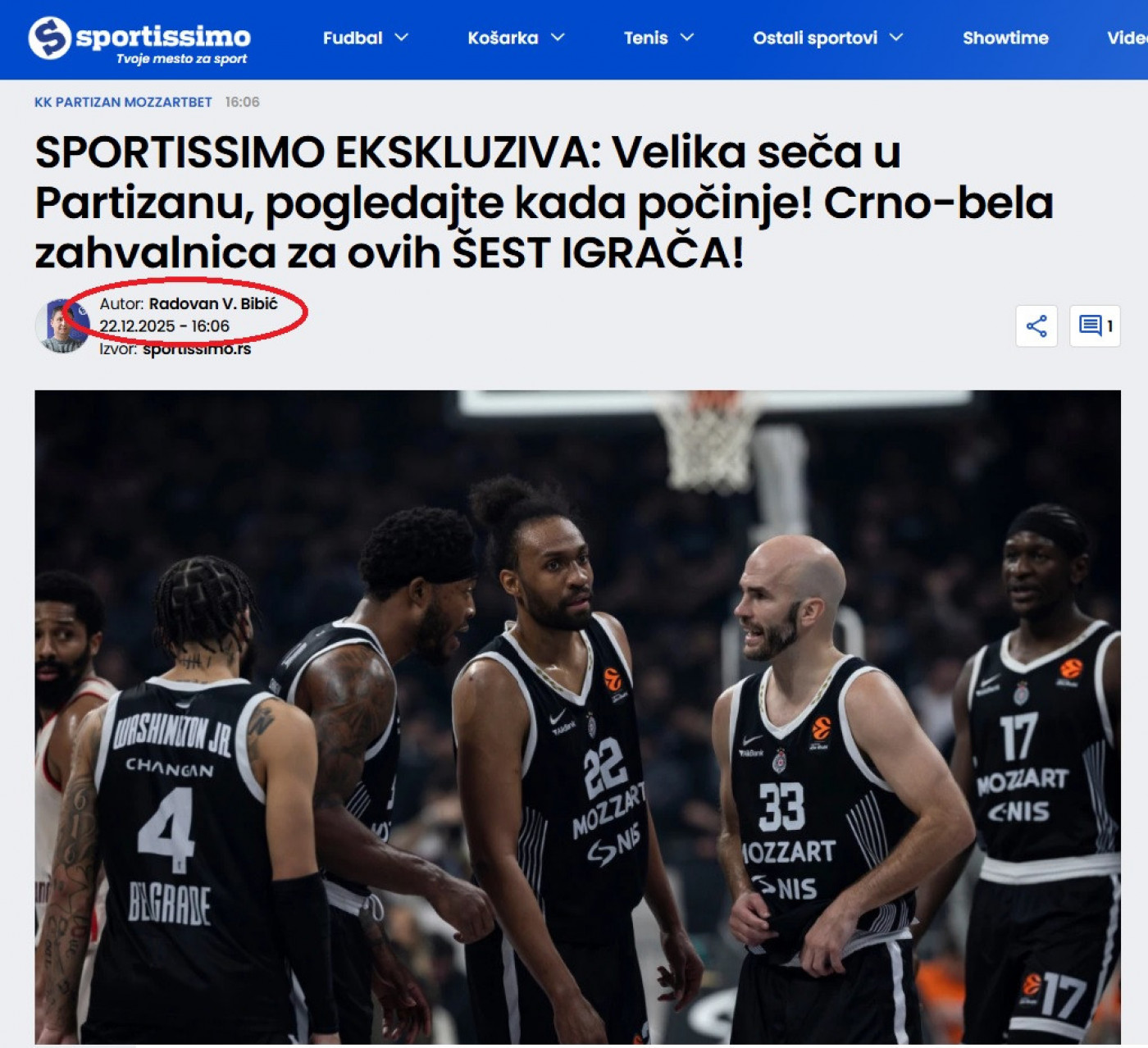Click the author avatar photo
The image size is (1148, 1048).
coord(61,326)
